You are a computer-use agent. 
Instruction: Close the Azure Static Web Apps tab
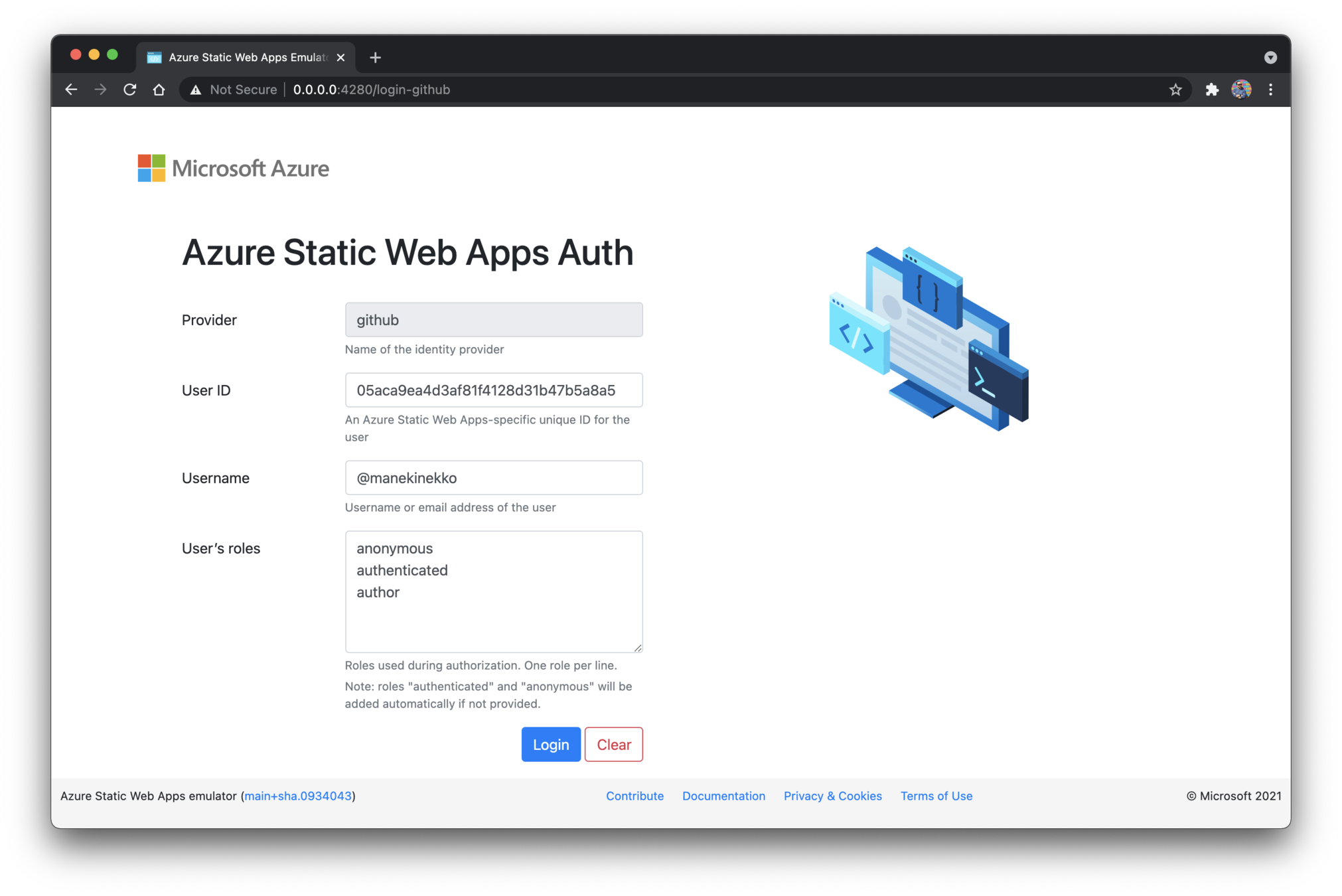click(x=340, y=58)
